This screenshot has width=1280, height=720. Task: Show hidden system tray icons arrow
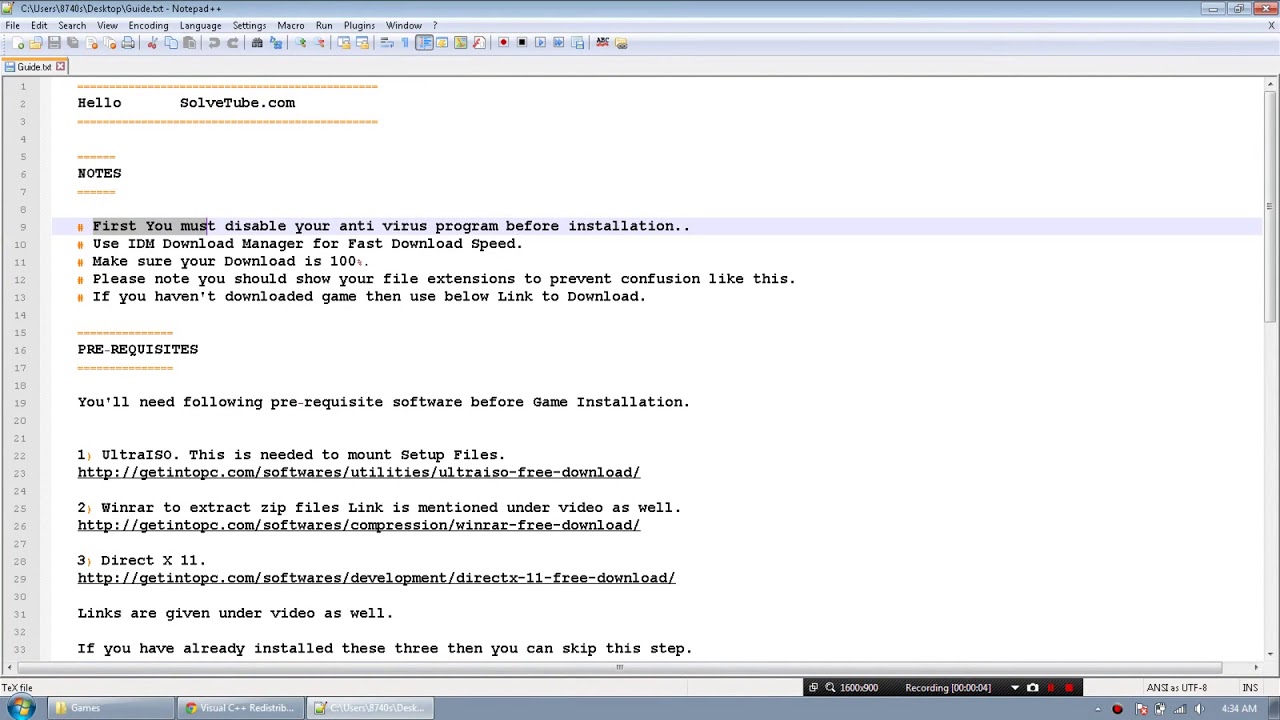1100,709
